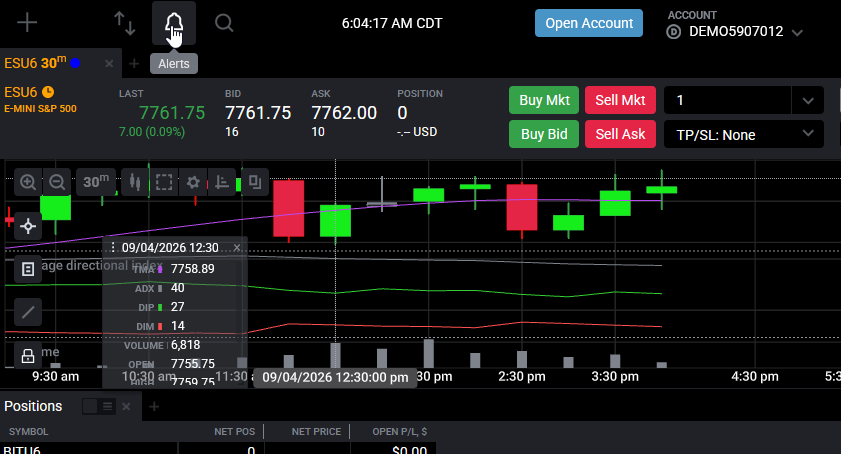Click the NET POS column header

coord(234,431)
